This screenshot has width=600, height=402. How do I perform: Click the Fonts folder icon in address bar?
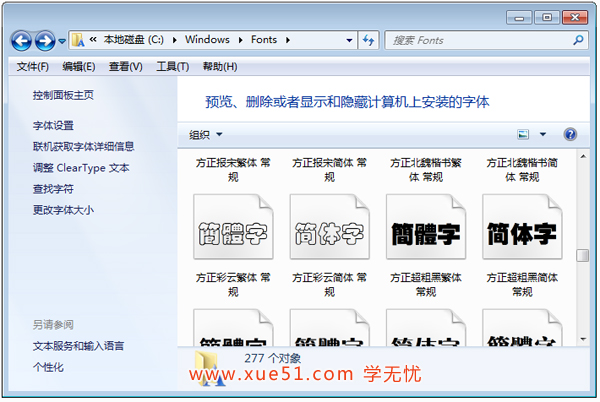coord(78,40)
